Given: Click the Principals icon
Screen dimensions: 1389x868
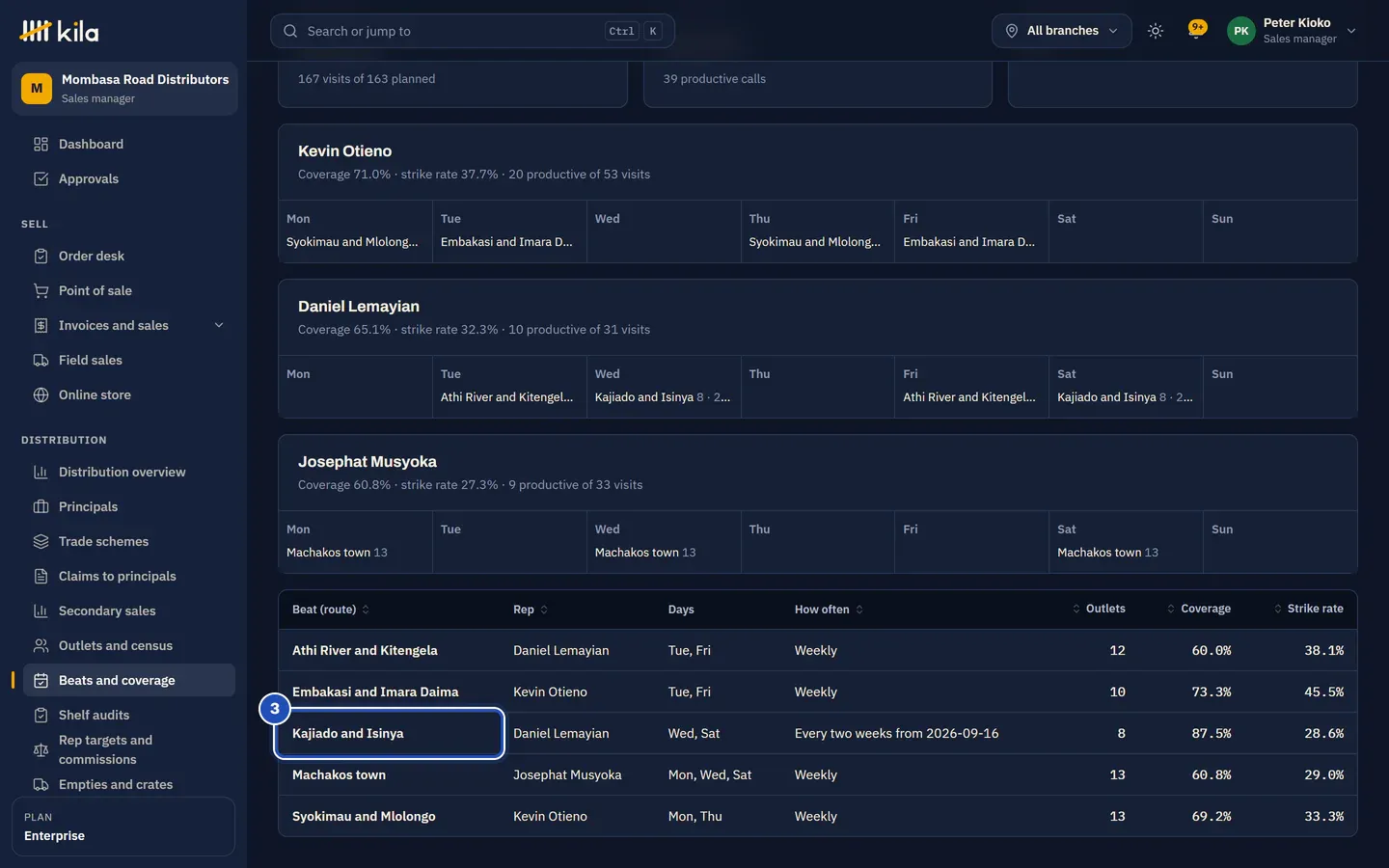Looking at the screenshot, I should [x=41, y=506].
